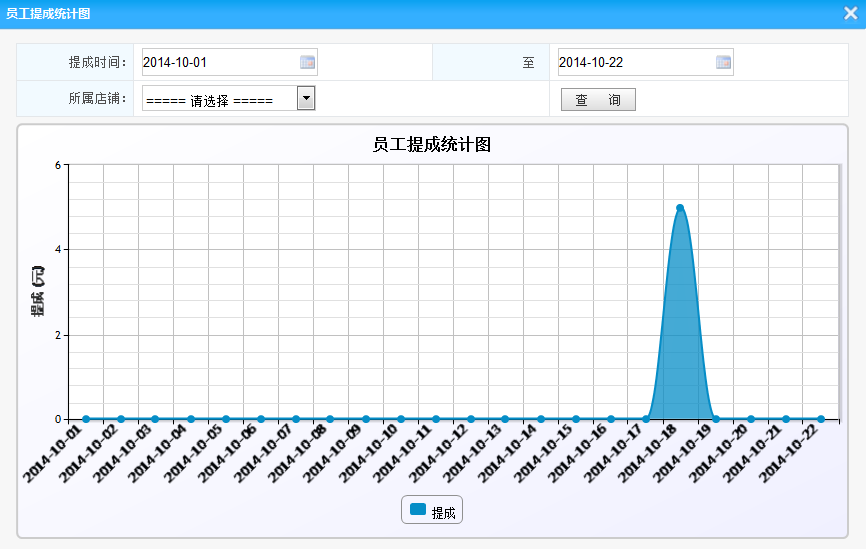Focus the start date field 2014-10-01
Screen dimensions: 866x549
(x=220, y=62)
